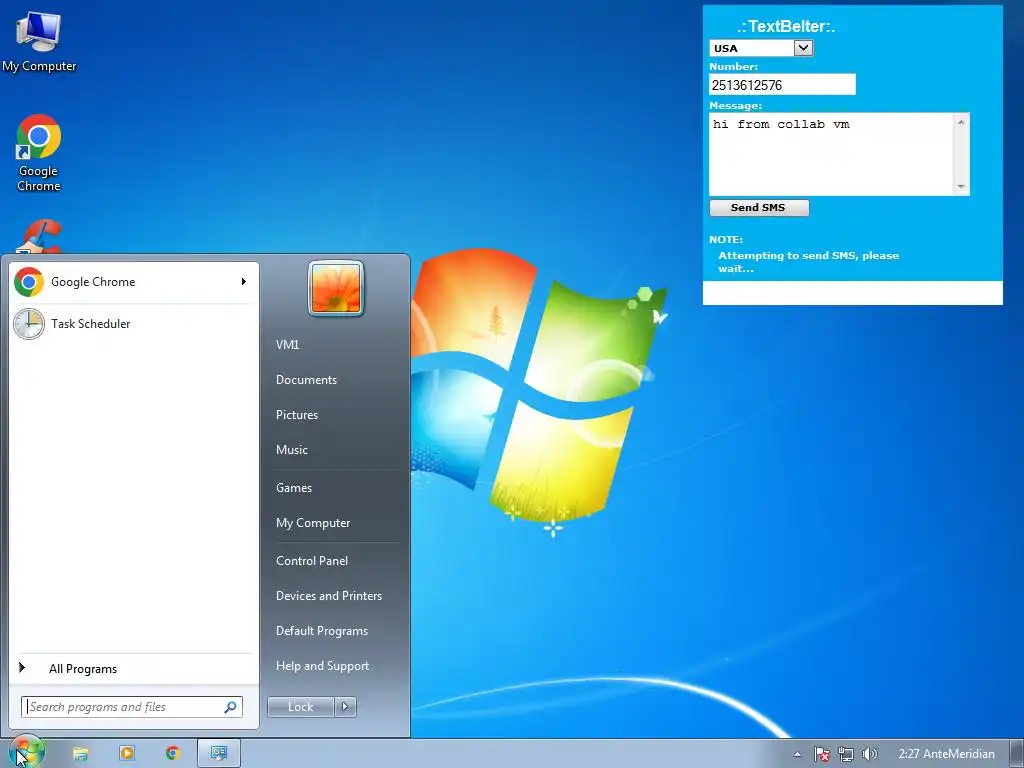Viewport: 1024px width, 768px height.
Task: Click the network tray icon
Action: [846, 754]
